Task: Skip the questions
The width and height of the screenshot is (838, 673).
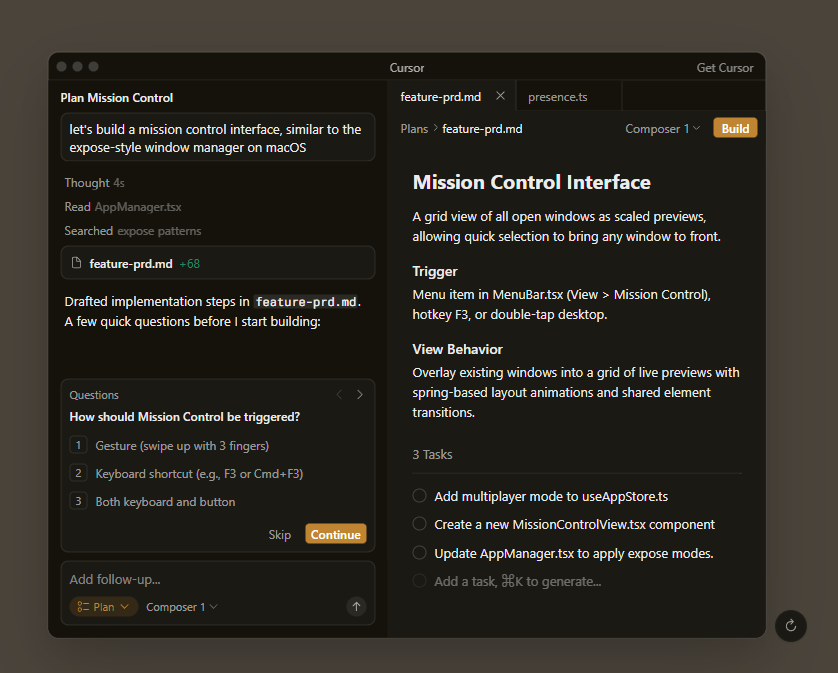Action: [x=280, y=535]
